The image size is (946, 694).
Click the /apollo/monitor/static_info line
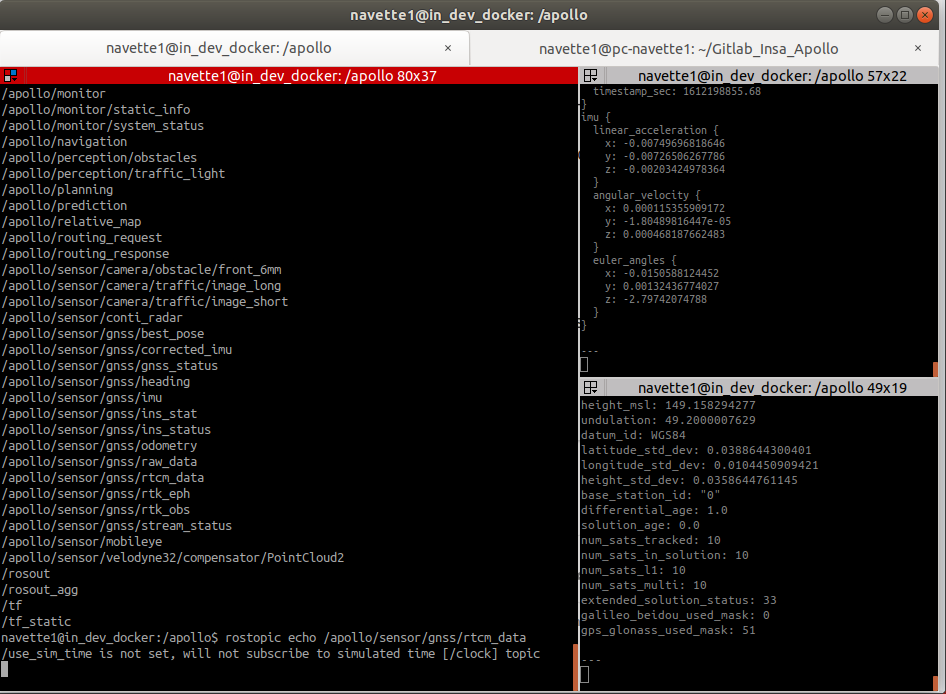(x=96, y=109)
